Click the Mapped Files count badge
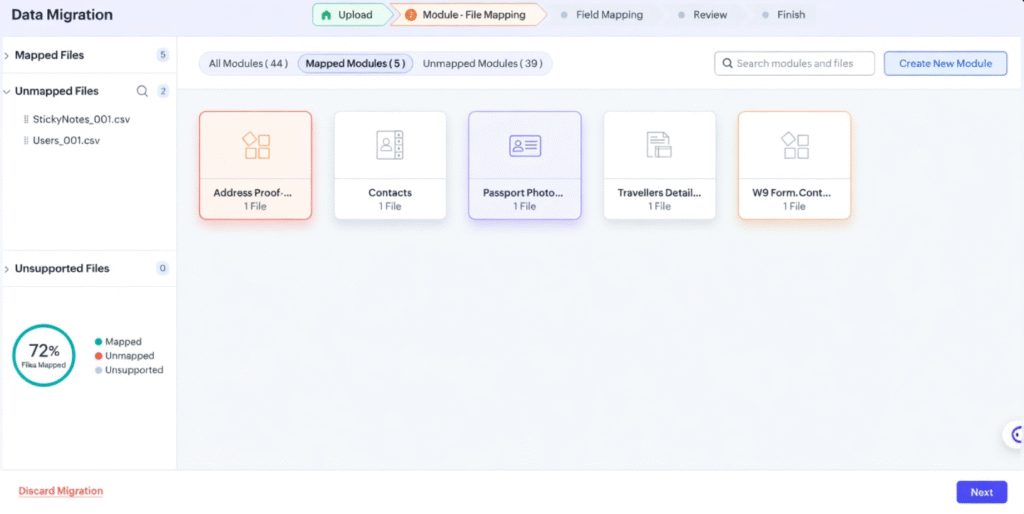1024x514 pixels. (x=163, y=55)
